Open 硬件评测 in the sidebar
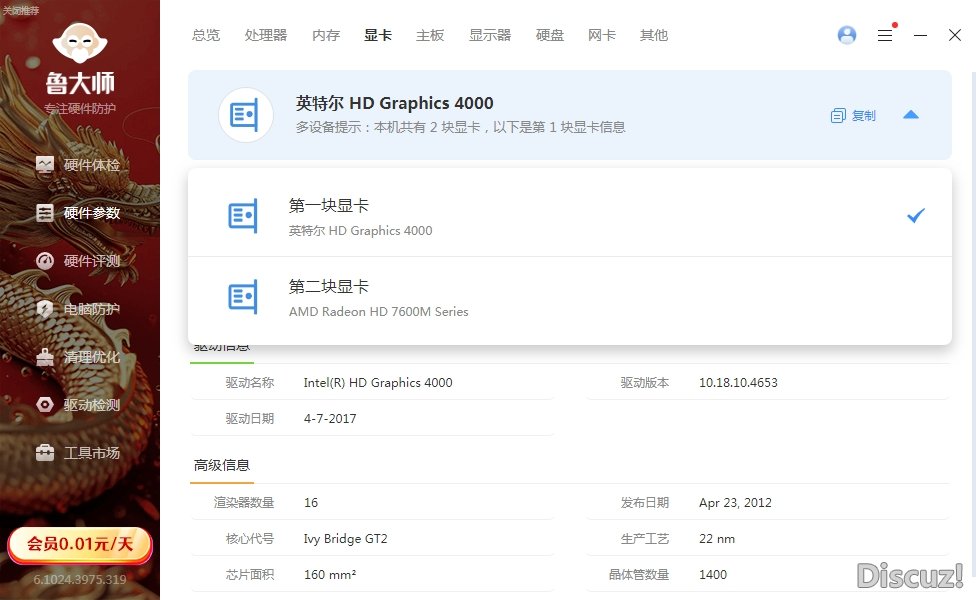Image resolution: width=980 pixels, height=600 pixels. tap(79, 261)
